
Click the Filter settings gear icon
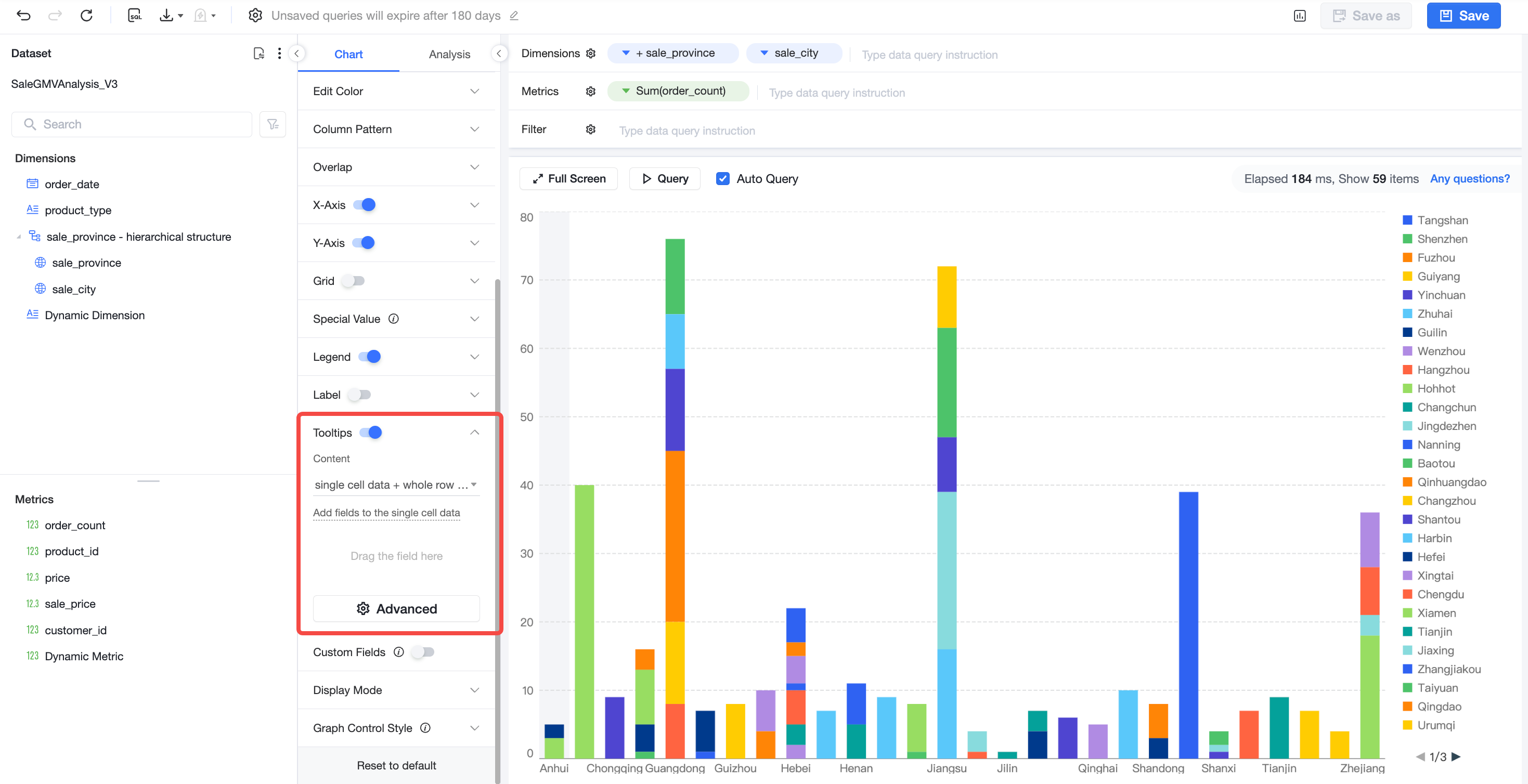coord(591,129)
